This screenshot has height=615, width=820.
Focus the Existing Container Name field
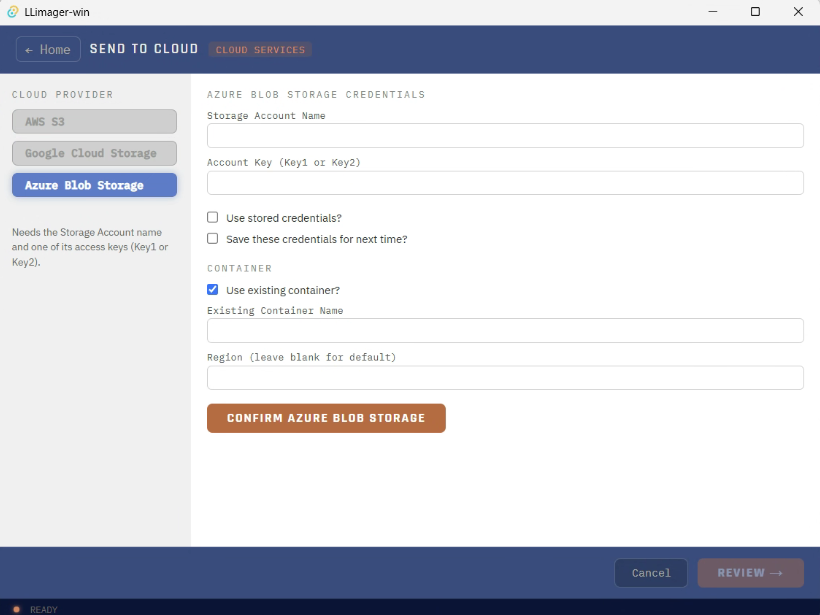coord(505,331)
